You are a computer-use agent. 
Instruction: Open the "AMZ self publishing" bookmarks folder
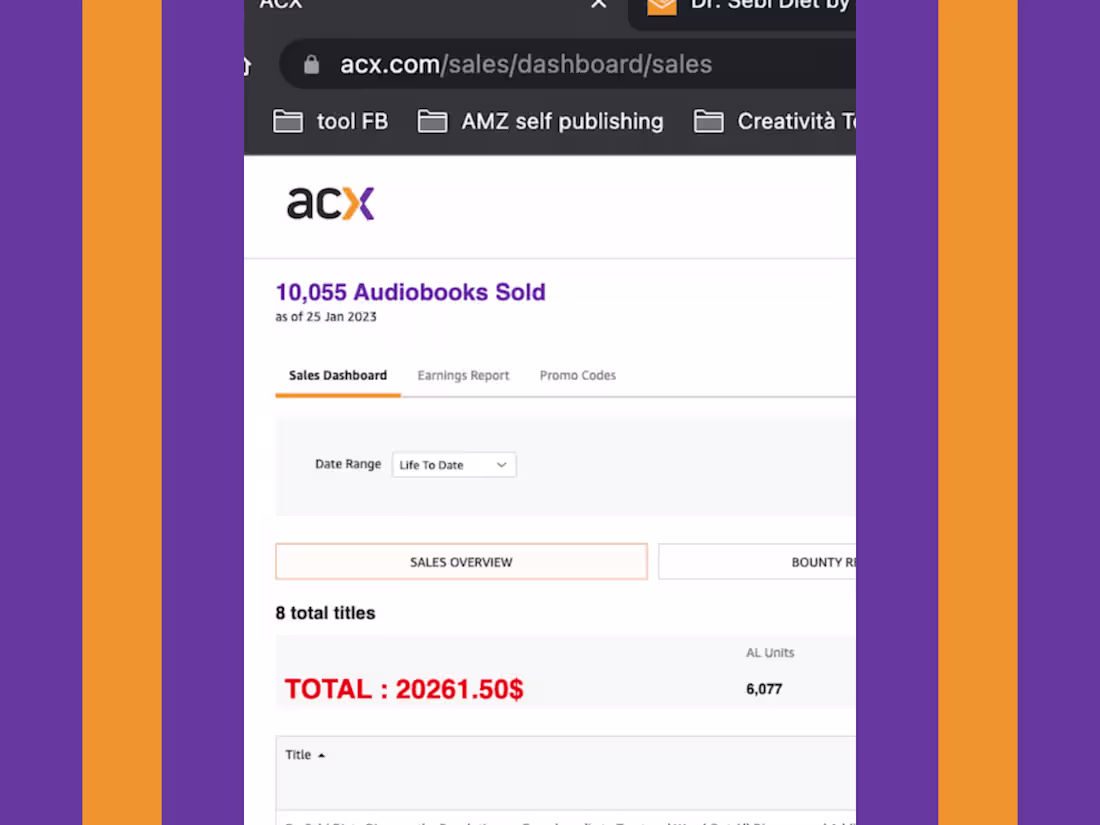(x=541, y=122)
